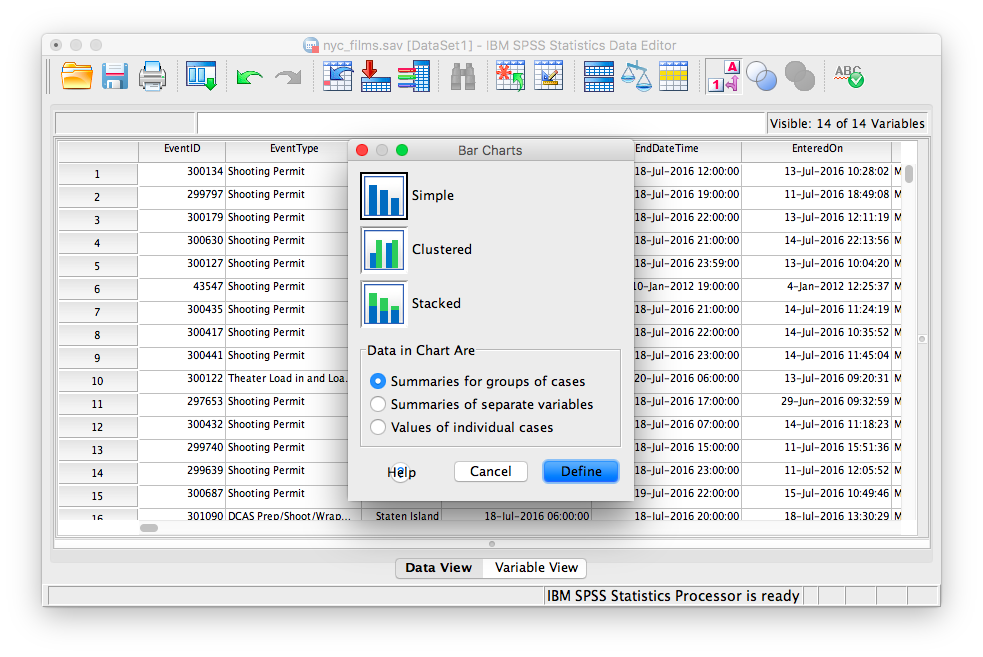Select cases yellow grid icon
The height and width of the screenshot is (657, 983).
point(674,76)
